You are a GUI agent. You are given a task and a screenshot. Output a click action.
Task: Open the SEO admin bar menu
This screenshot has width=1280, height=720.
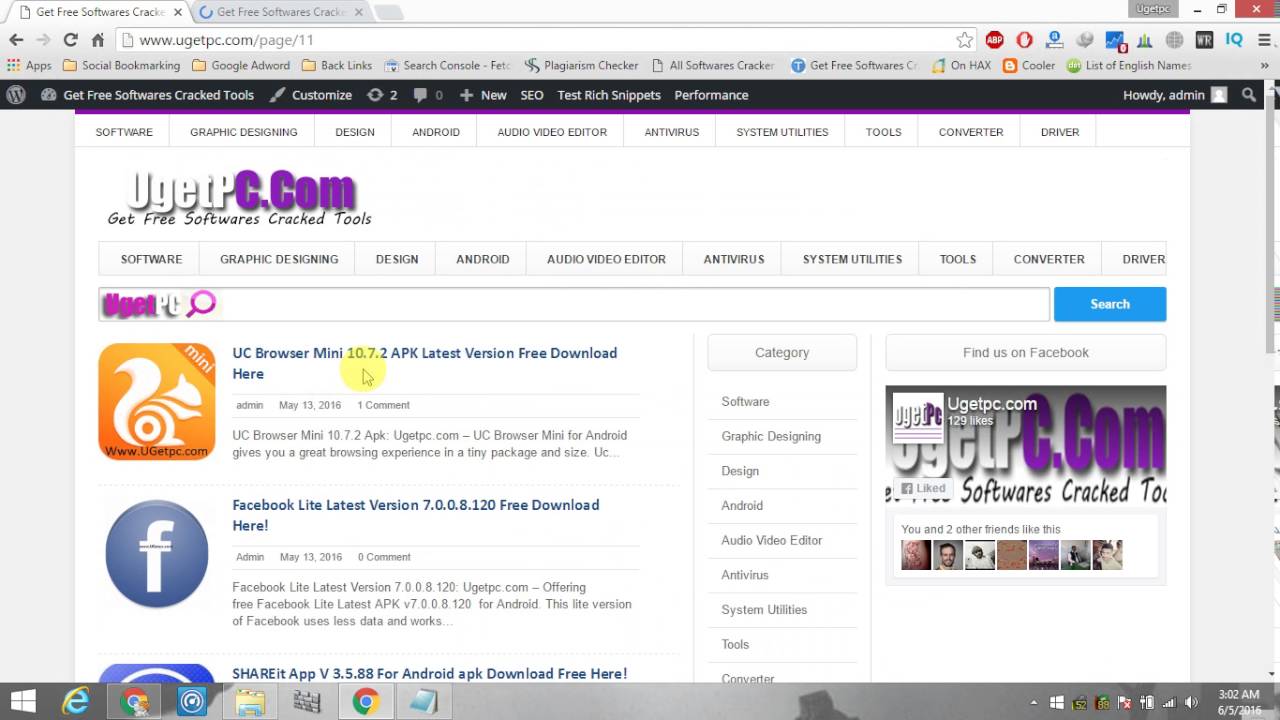tap(532, 95)
